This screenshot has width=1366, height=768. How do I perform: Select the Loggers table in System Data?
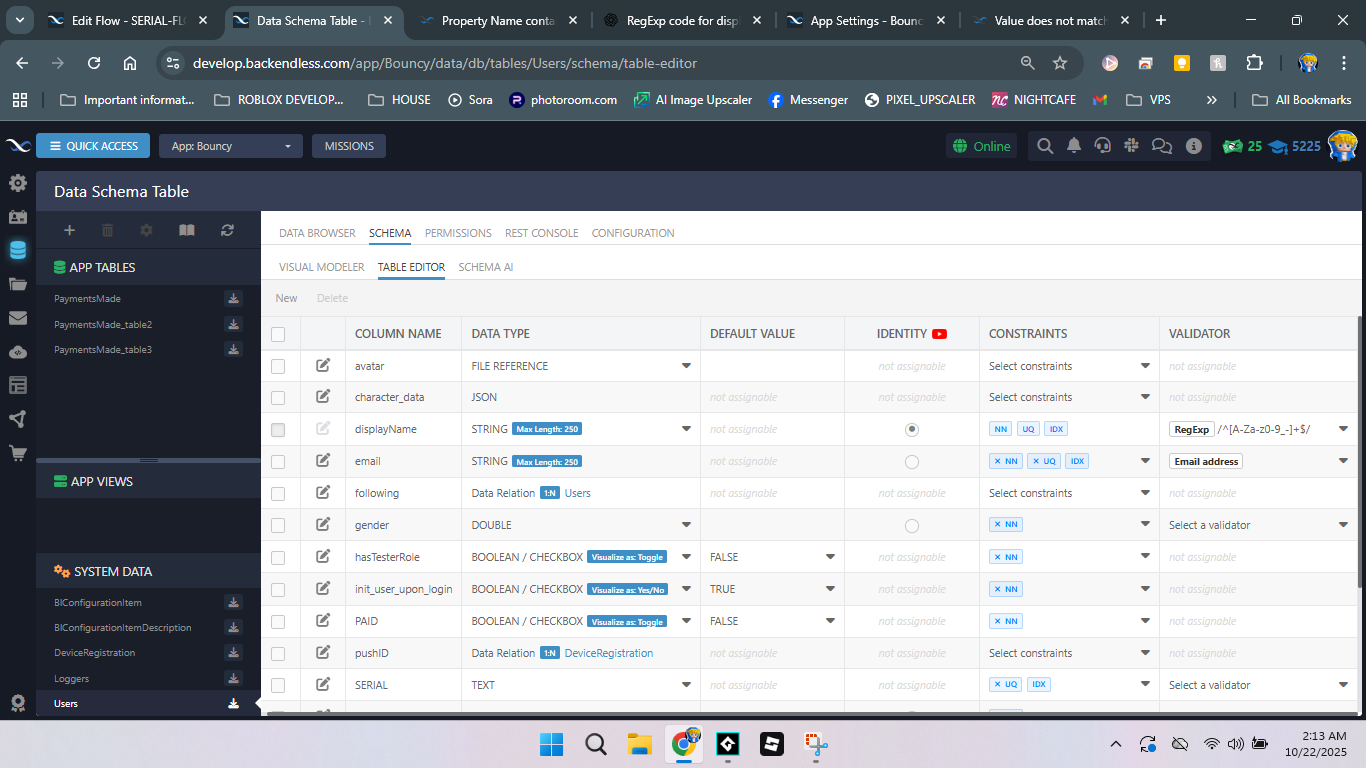tap(72, 679)
